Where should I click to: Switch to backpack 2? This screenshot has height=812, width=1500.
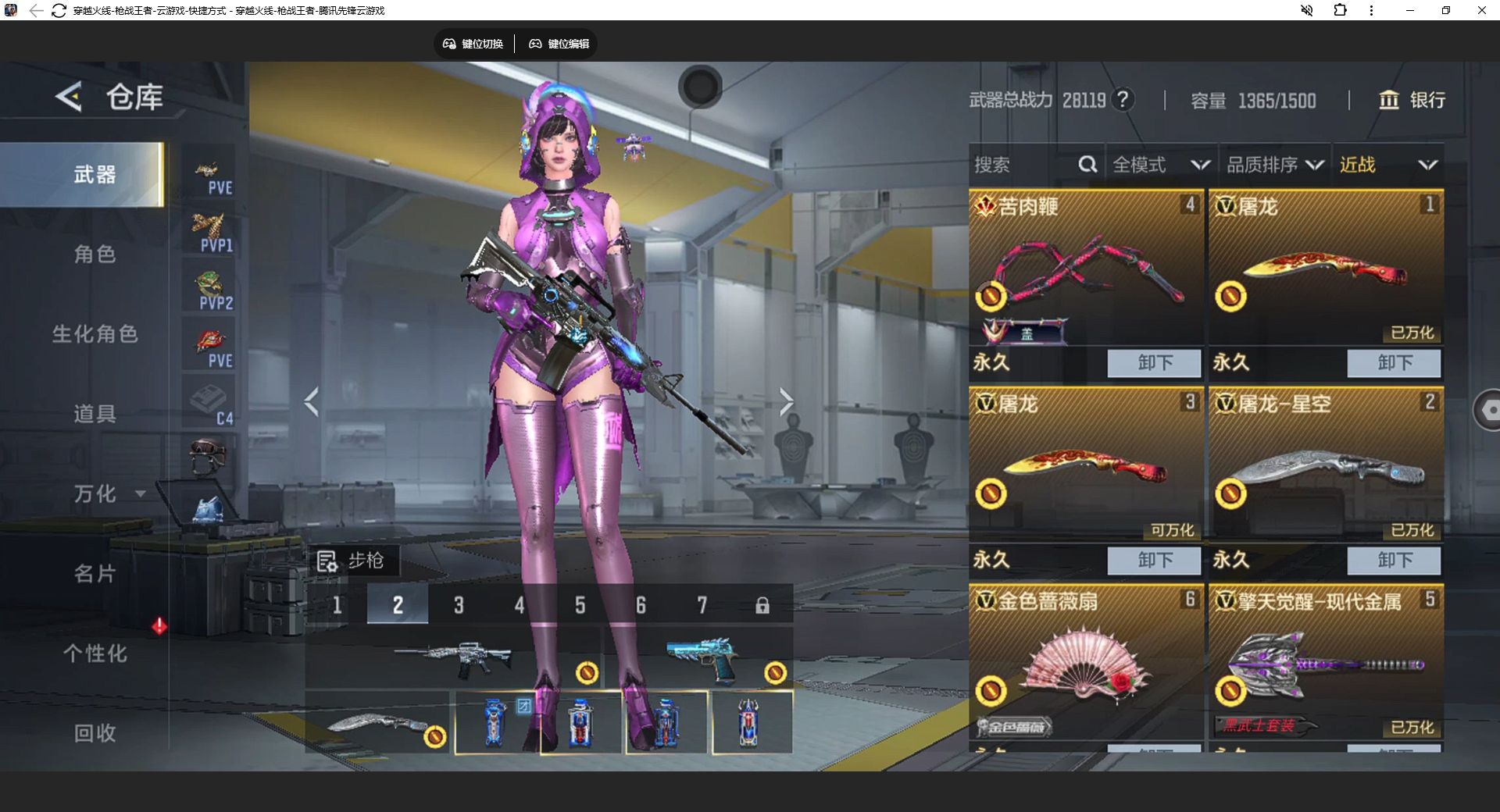pyautogui.click(x=398, y=605)
